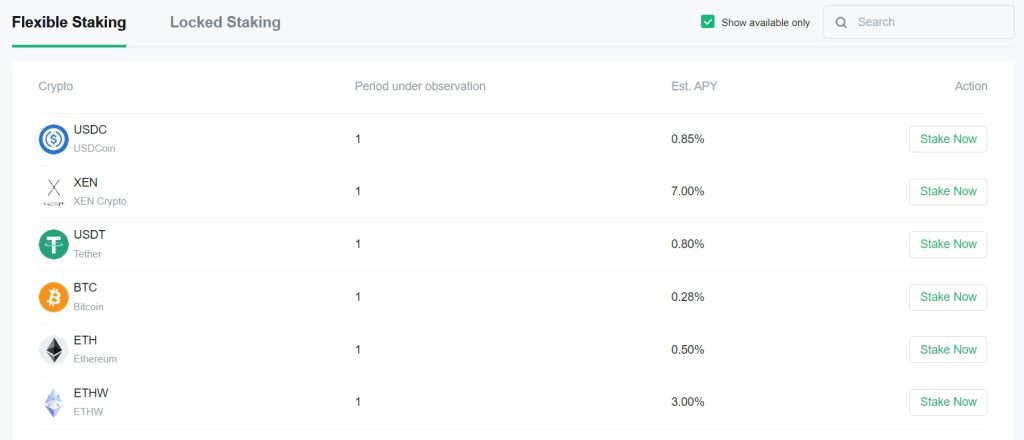Click the USDC coin icon
This screenshot has width=1024, height=440.
[53, 139]
